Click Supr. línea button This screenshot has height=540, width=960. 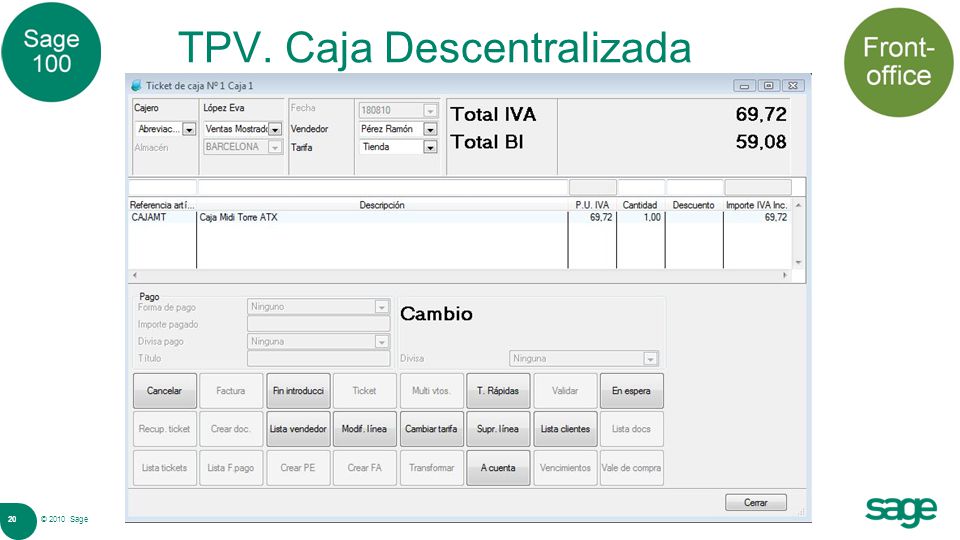coord(498,429)
